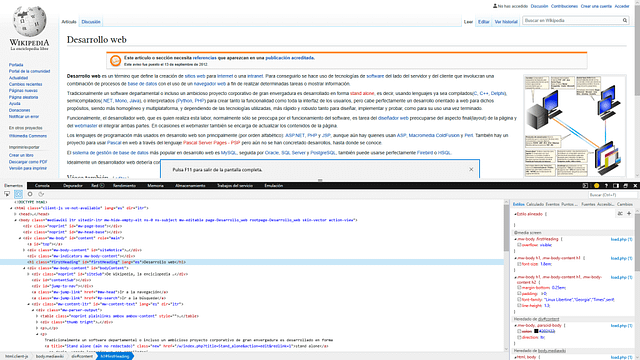Expand the siteNotice div node
The height and width of the screenshot is (360, 640).
click(x=24, y=250)
